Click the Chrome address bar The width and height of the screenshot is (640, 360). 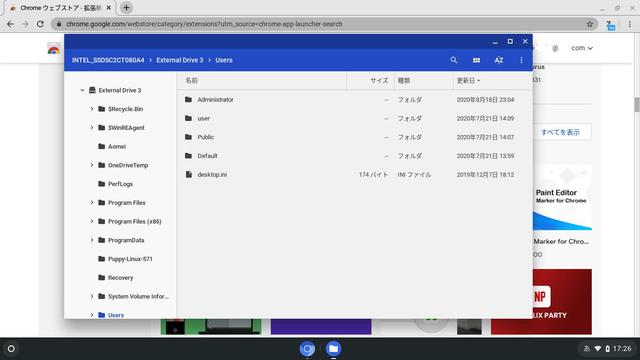click(324, 24)
